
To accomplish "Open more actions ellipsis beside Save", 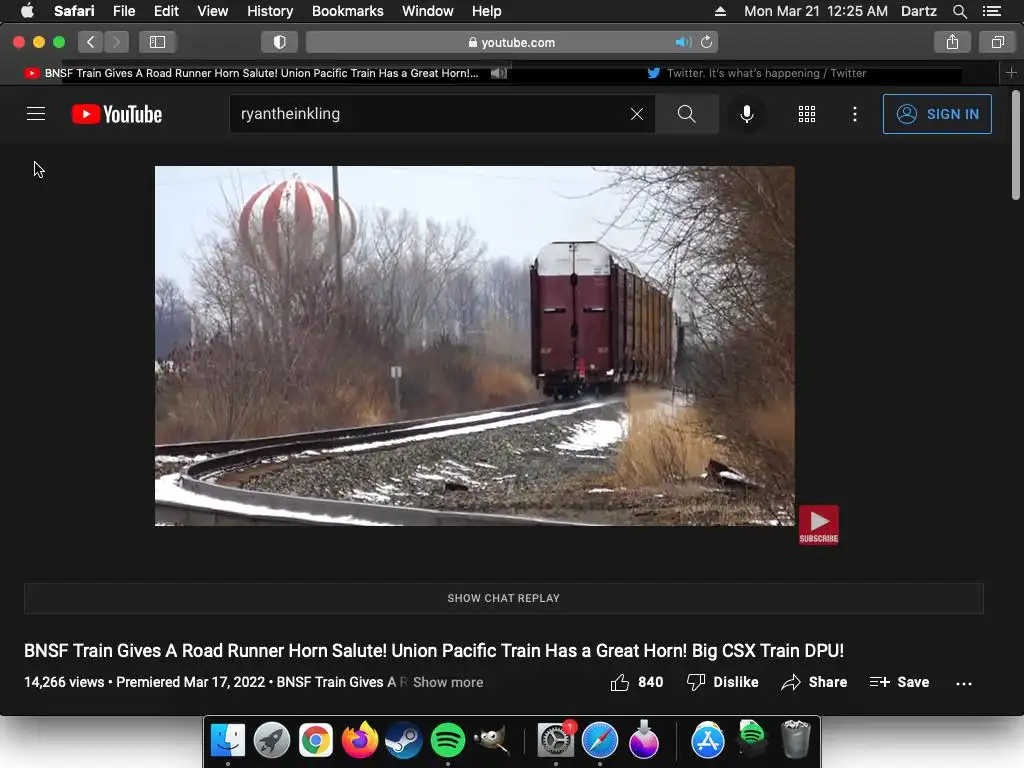I will point(964,683).
